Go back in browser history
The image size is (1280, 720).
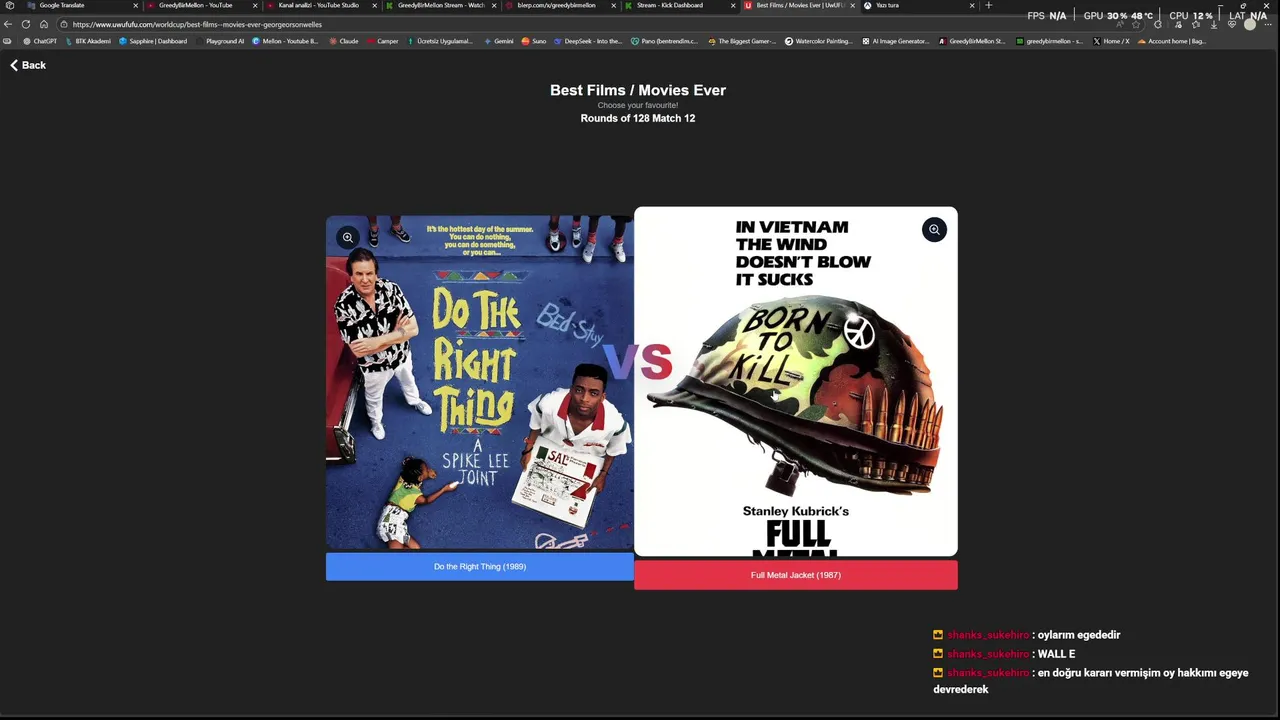pyautogui.click(x=8, y=24)
